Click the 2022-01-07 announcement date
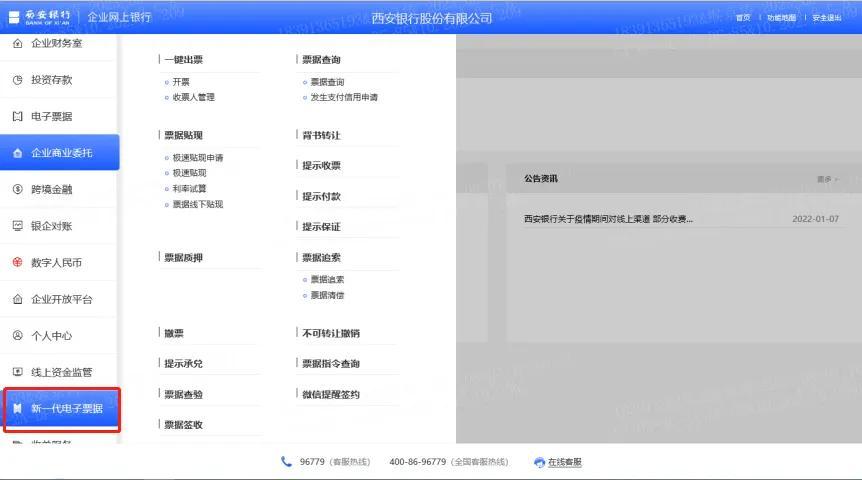The image size is (862, 480). (x=815, y=219)
